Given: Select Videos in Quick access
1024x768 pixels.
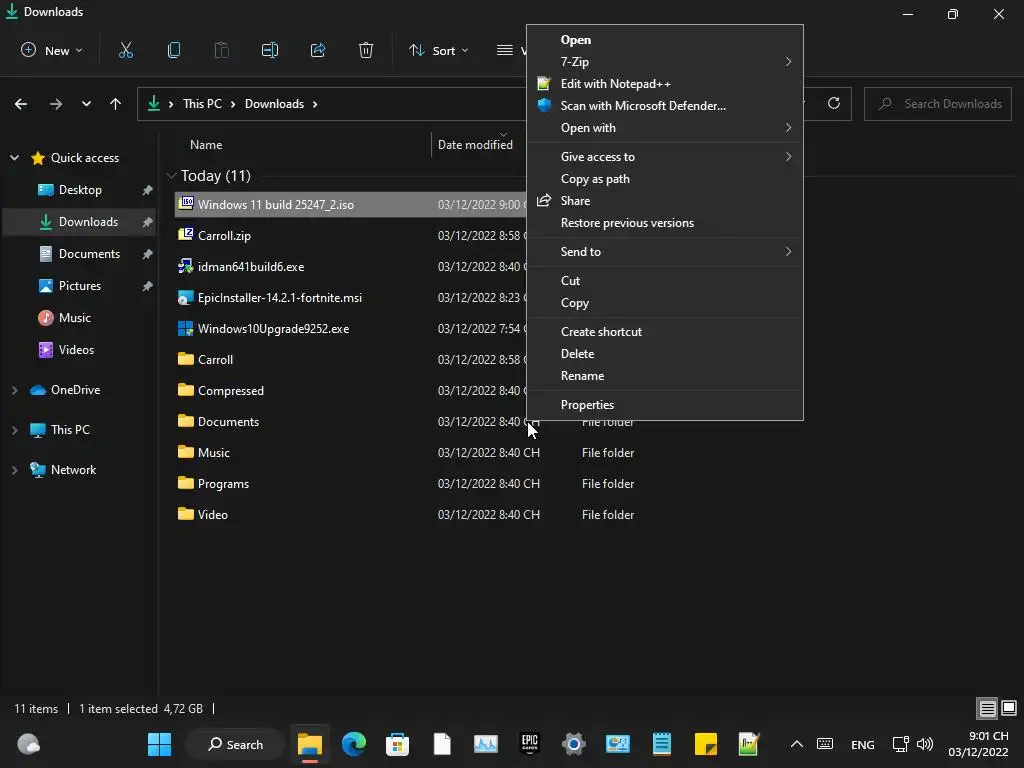Looking at the screenshot, I should [x=76, y=350].
